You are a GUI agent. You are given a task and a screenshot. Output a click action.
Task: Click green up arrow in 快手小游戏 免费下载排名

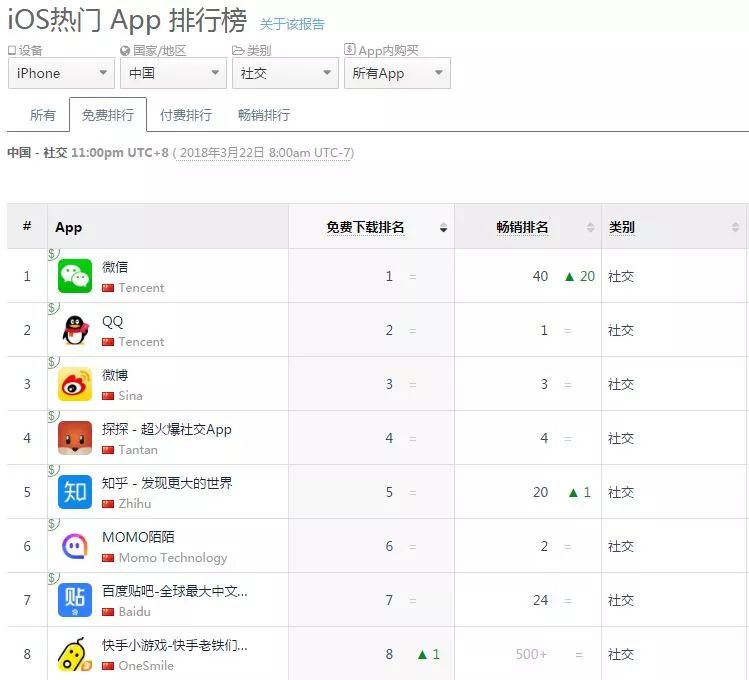(x=422, y=654)
